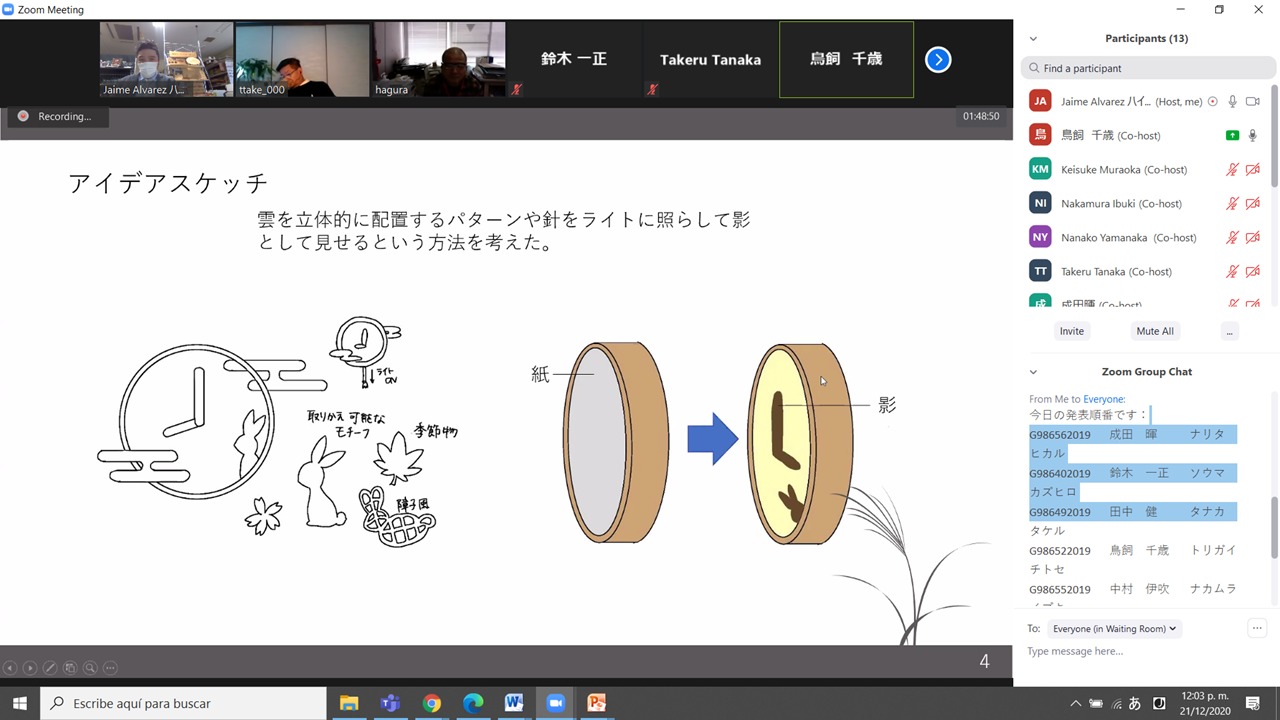Select Jaime Alvarez video thumbnail
The width and height of the screenshot is (1280, 720).
point(166,60)
